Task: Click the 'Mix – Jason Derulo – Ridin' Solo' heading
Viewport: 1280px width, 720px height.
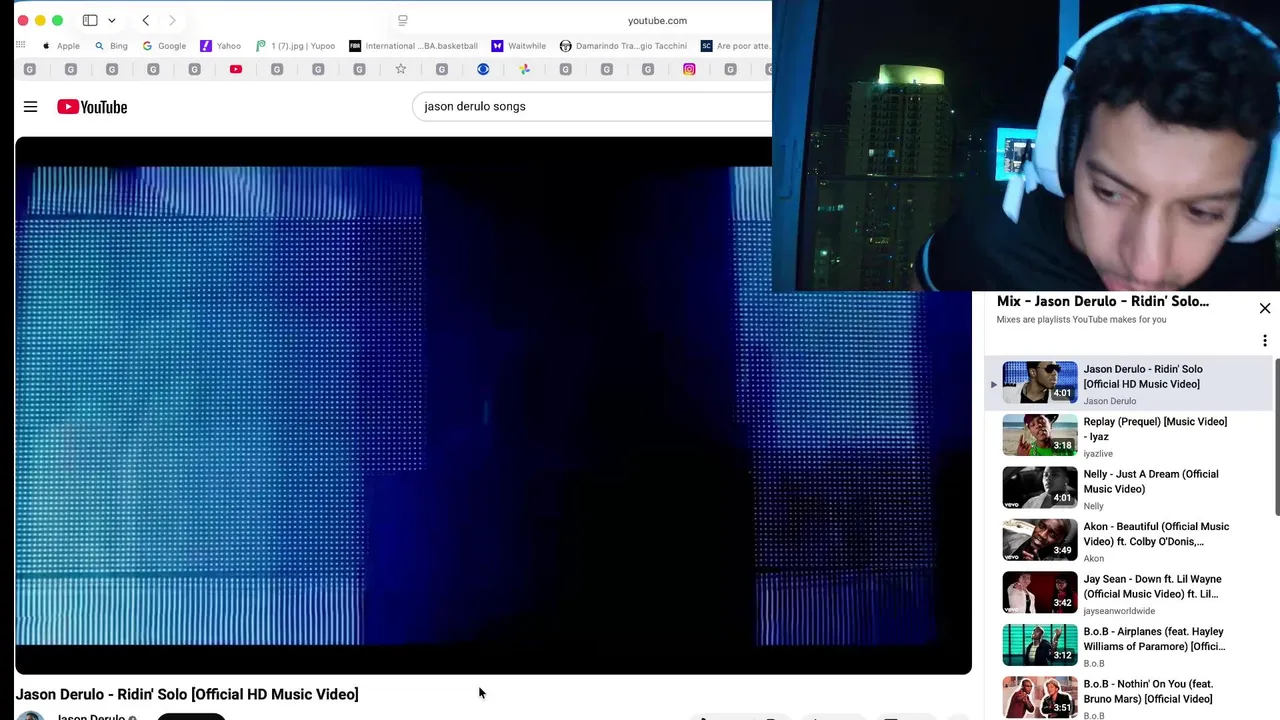Action: 1103,301
